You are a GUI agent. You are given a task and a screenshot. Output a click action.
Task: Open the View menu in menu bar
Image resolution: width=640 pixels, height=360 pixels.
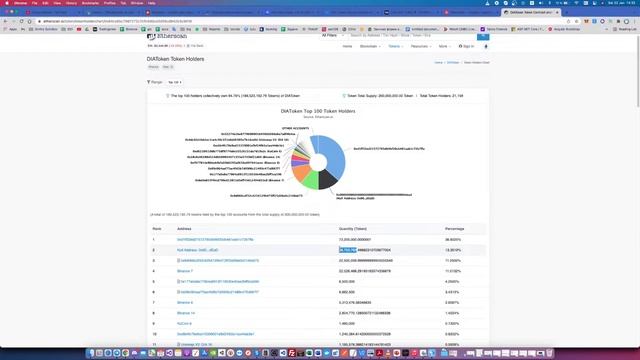(x=57, y=3)
